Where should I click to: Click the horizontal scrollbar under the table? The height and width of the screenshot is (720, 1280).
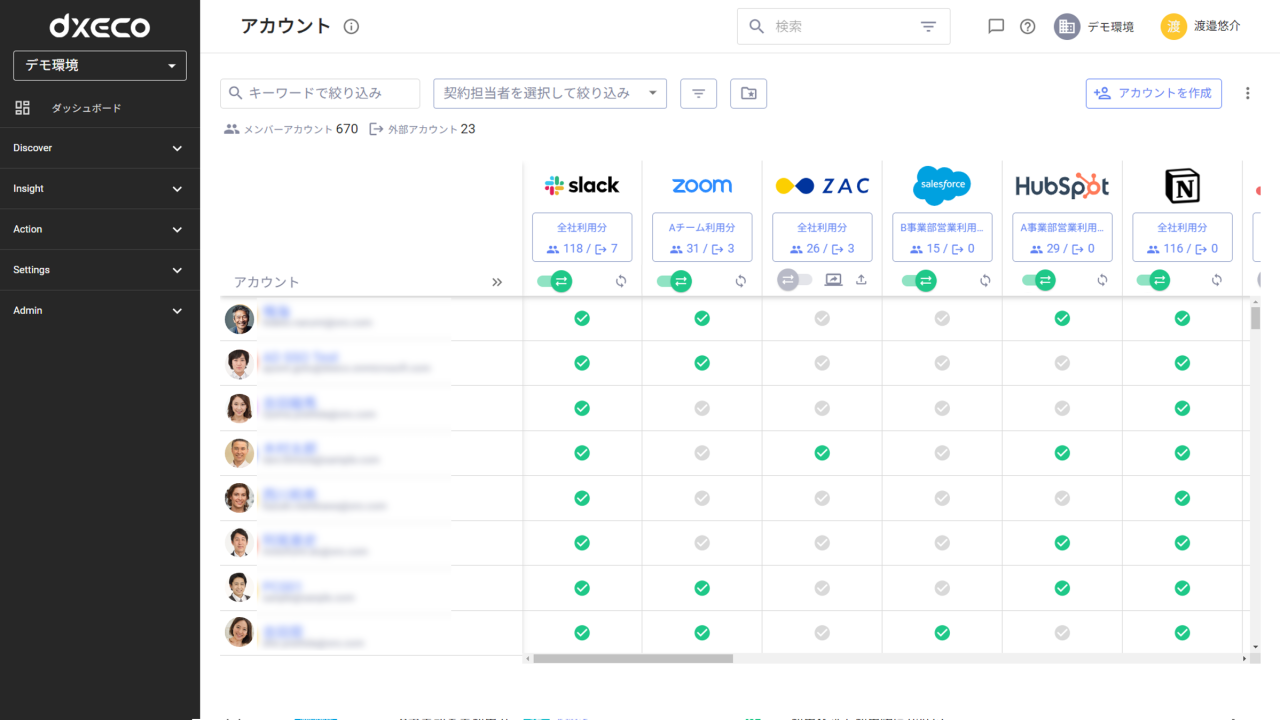point(633,659)
